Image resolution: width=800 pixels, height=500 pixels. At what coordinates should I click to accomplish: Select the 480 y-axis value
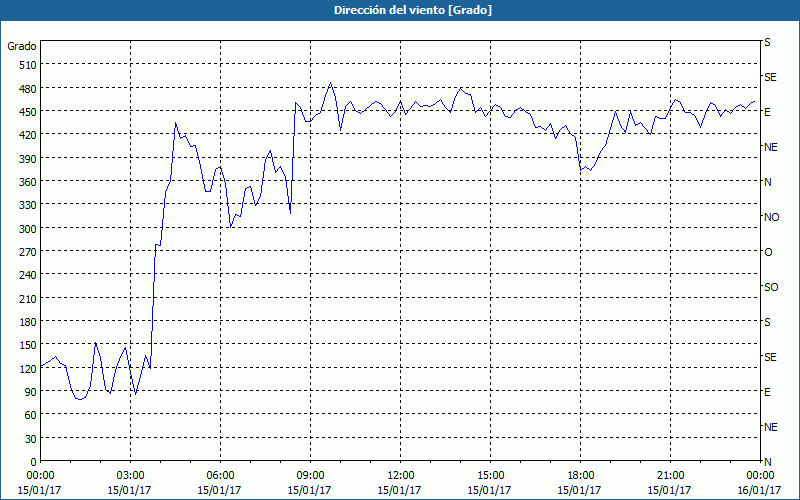(28, 88)
